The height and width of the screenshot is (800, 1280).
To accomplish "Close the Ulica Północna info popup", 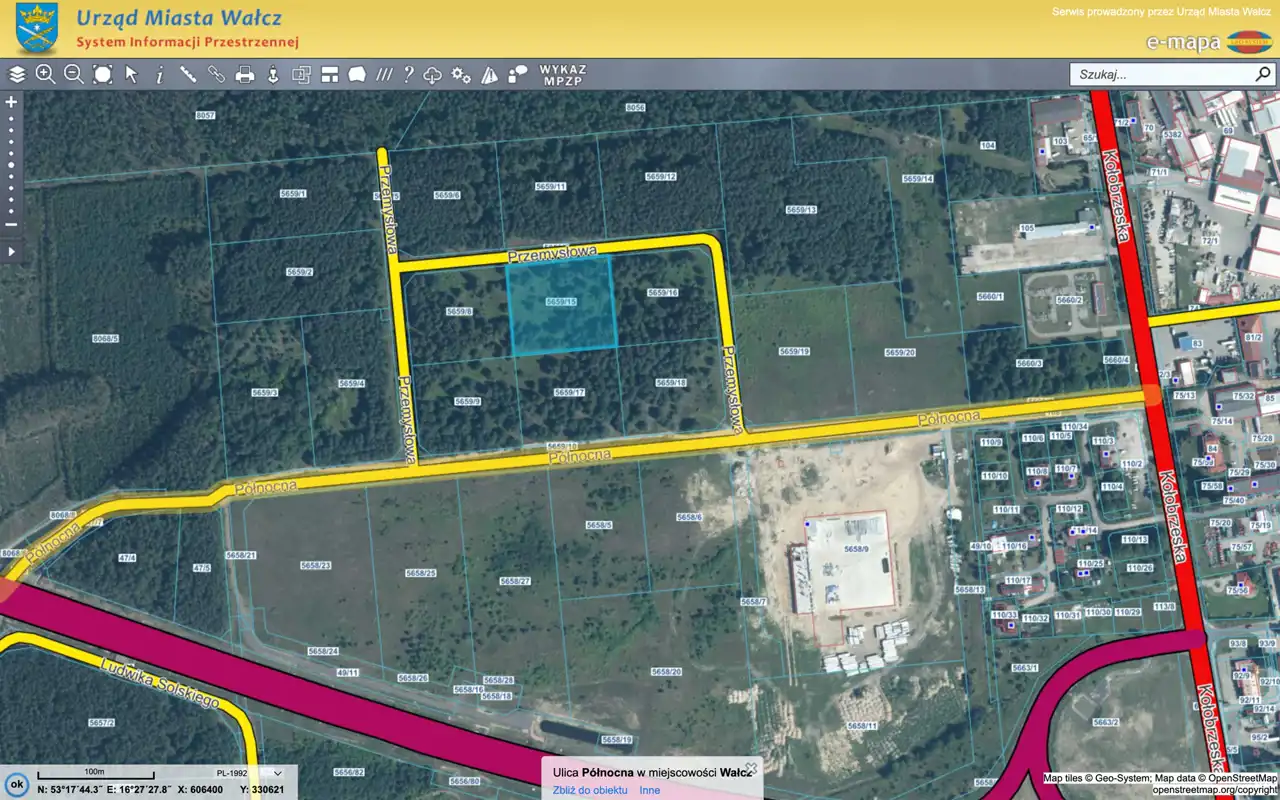I will coord(751,768).
